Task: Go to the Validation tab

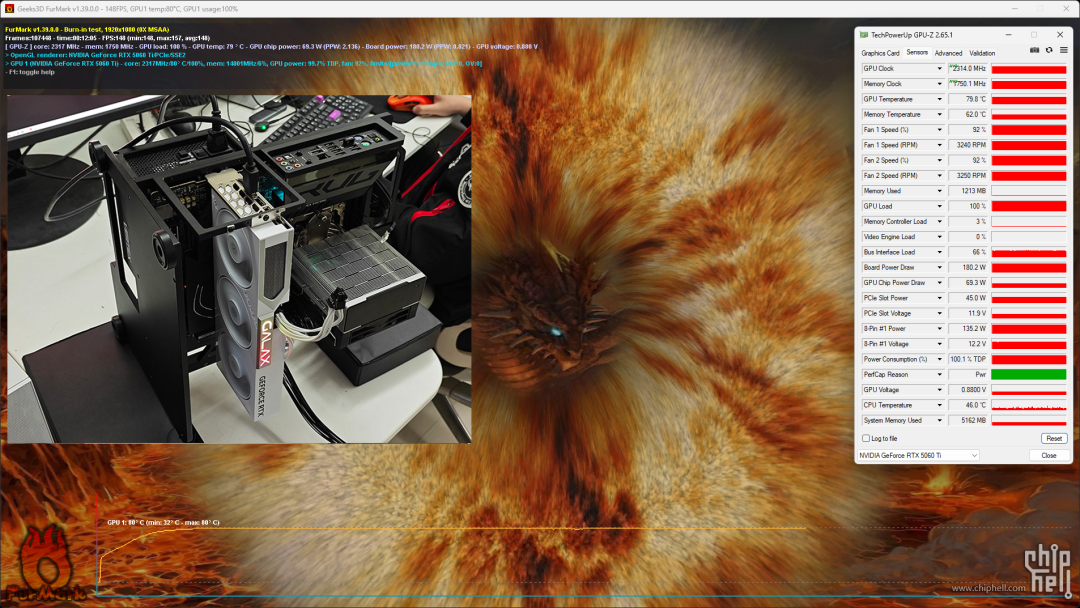Action: pyautogui.click(x=982, y=53)
